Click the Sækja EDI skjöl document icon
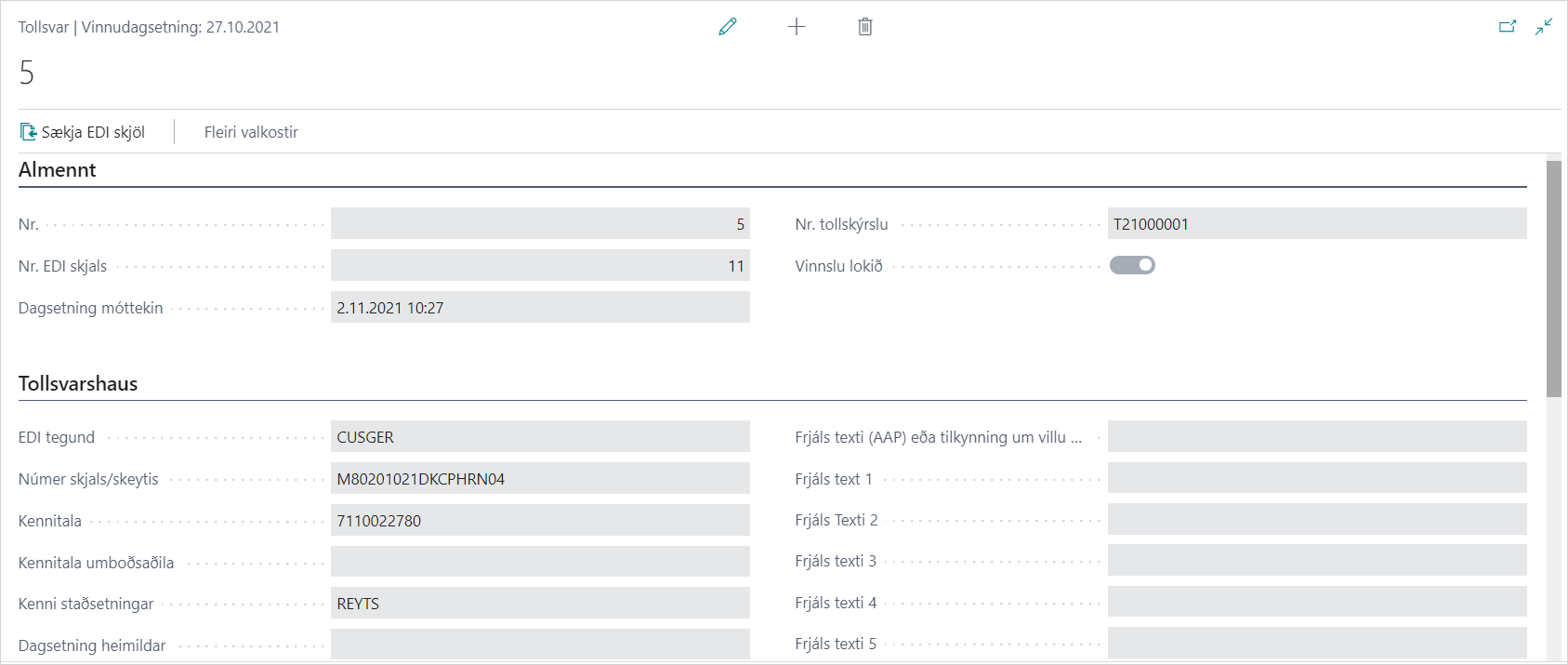This screenshot has height=665, width=1568. [x=29, y=132]
